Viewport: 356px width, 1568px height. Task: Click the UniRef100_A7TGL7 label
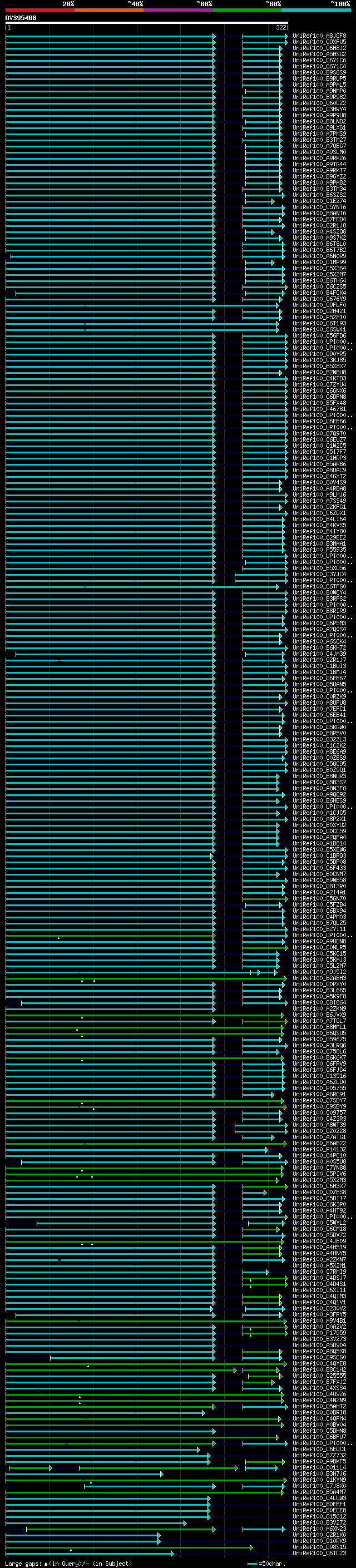coord(319,1021)
